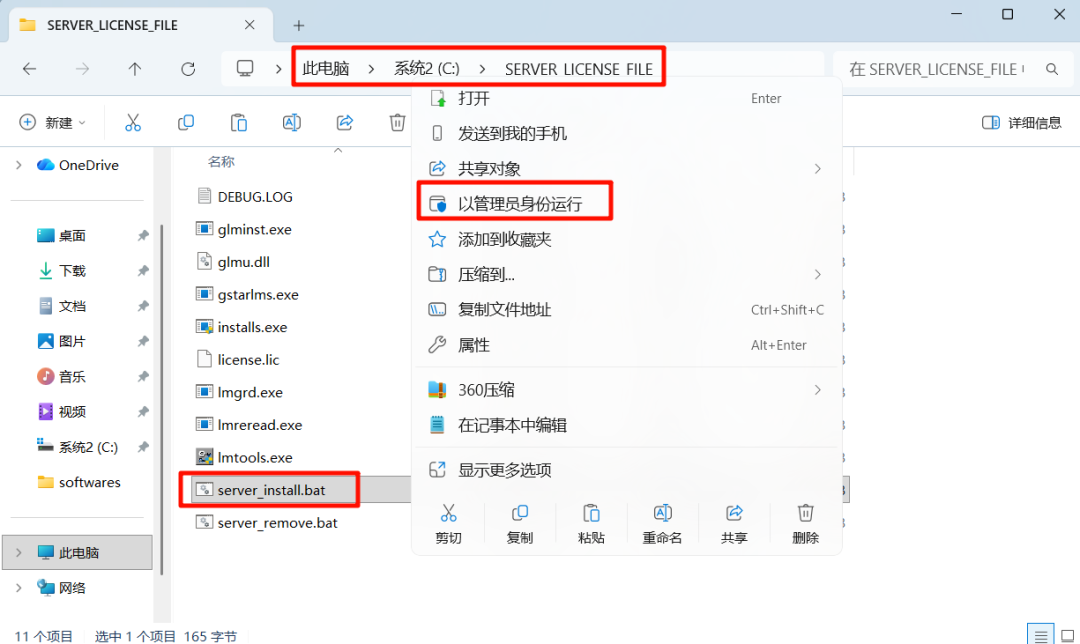Screen dimensions: 1080x644
Task: Switch to details list view in the status bar
Action: 1040,635
